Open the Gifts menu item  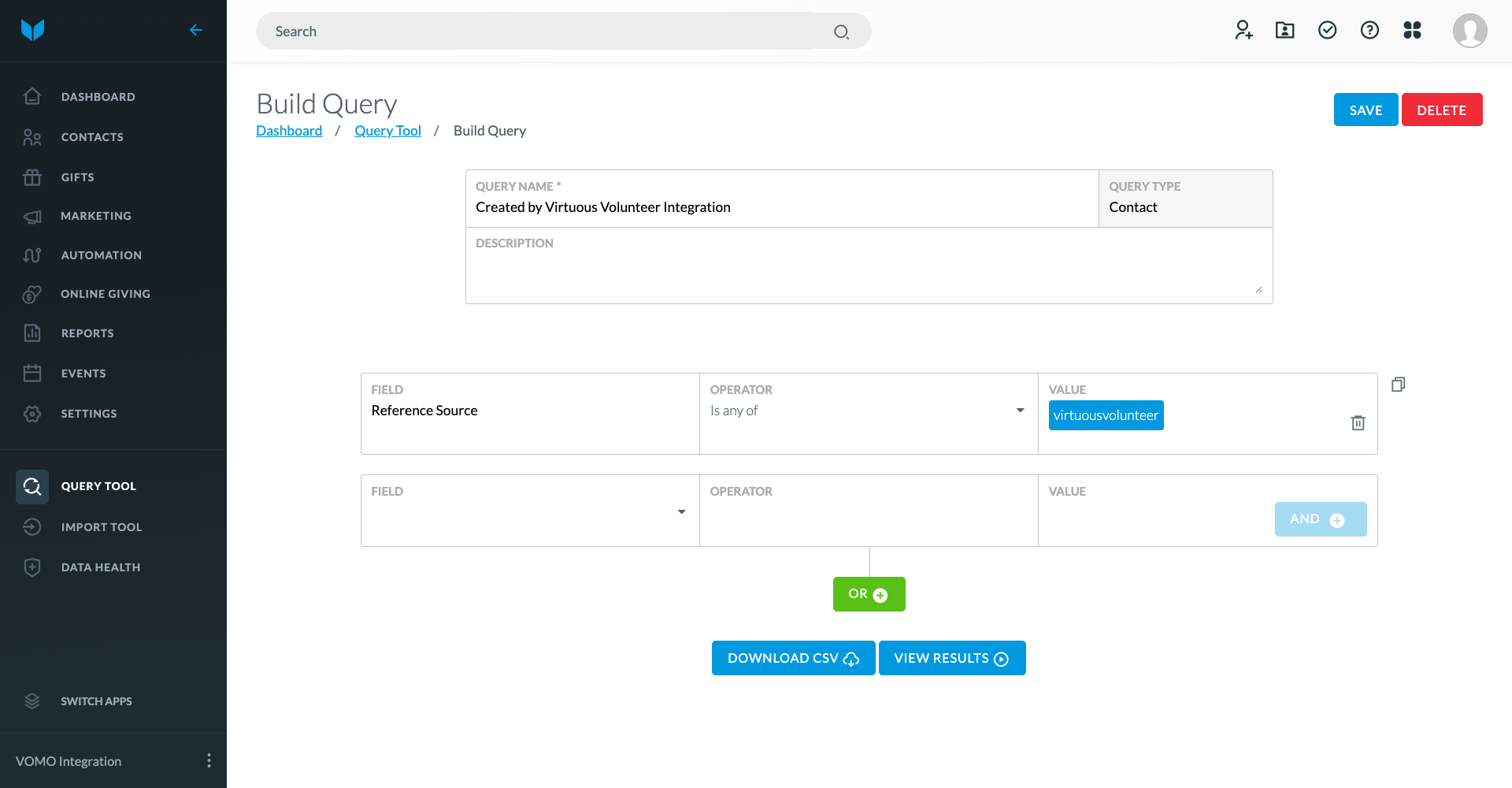(x=78, y=177)
